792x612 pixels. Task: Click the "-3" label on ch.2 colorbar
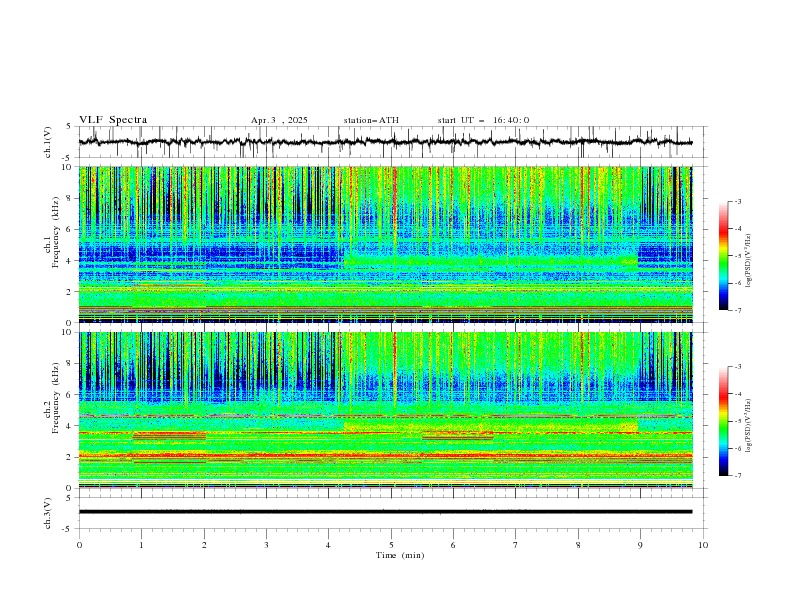pos(738,367)
